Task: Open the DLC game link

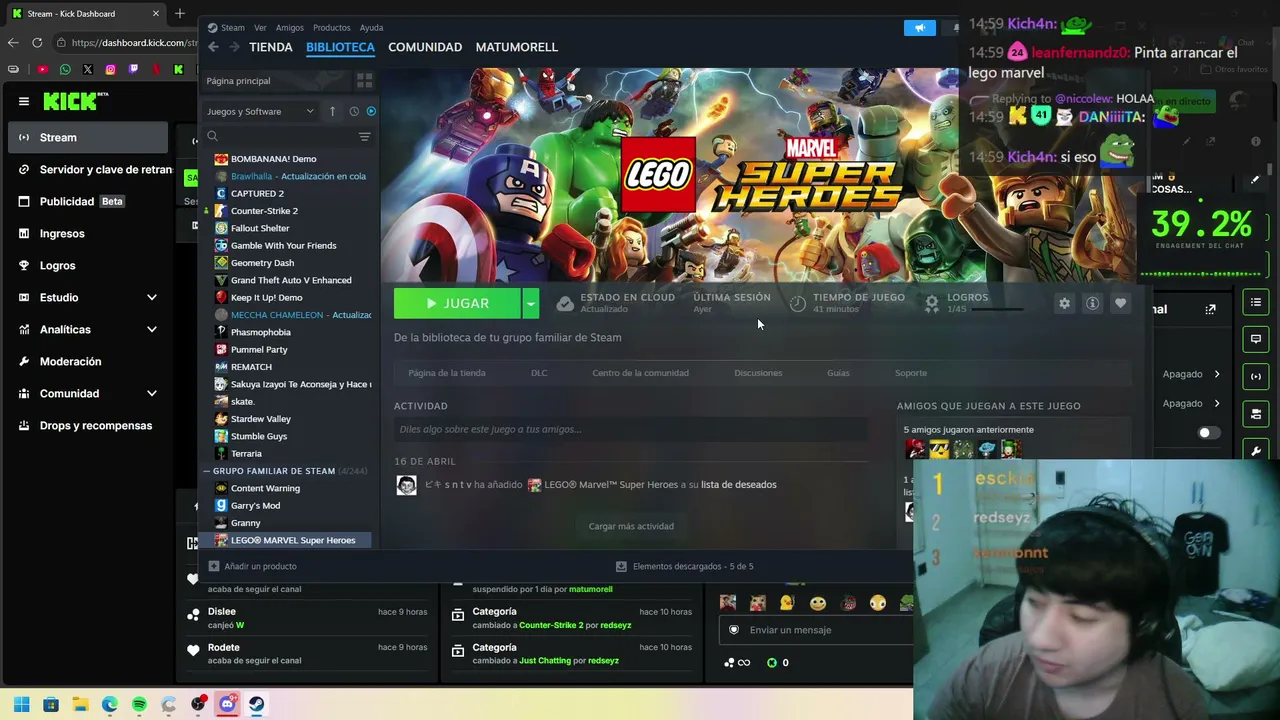Action: tap(539, 373)
